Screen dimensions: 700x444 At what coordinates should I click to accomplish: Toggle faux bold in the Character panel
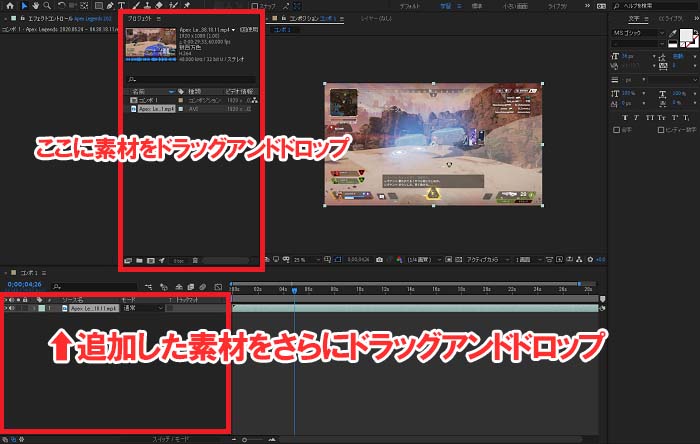(625, 118)
